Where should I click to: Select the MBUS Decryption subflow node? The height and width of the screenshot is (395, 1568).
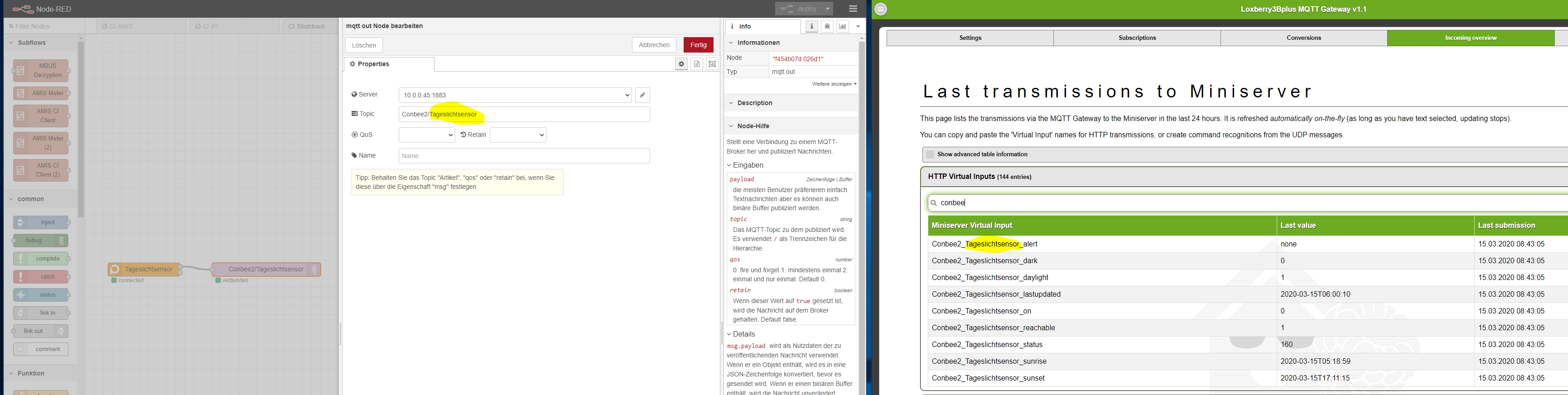click(x=41, y=71)
